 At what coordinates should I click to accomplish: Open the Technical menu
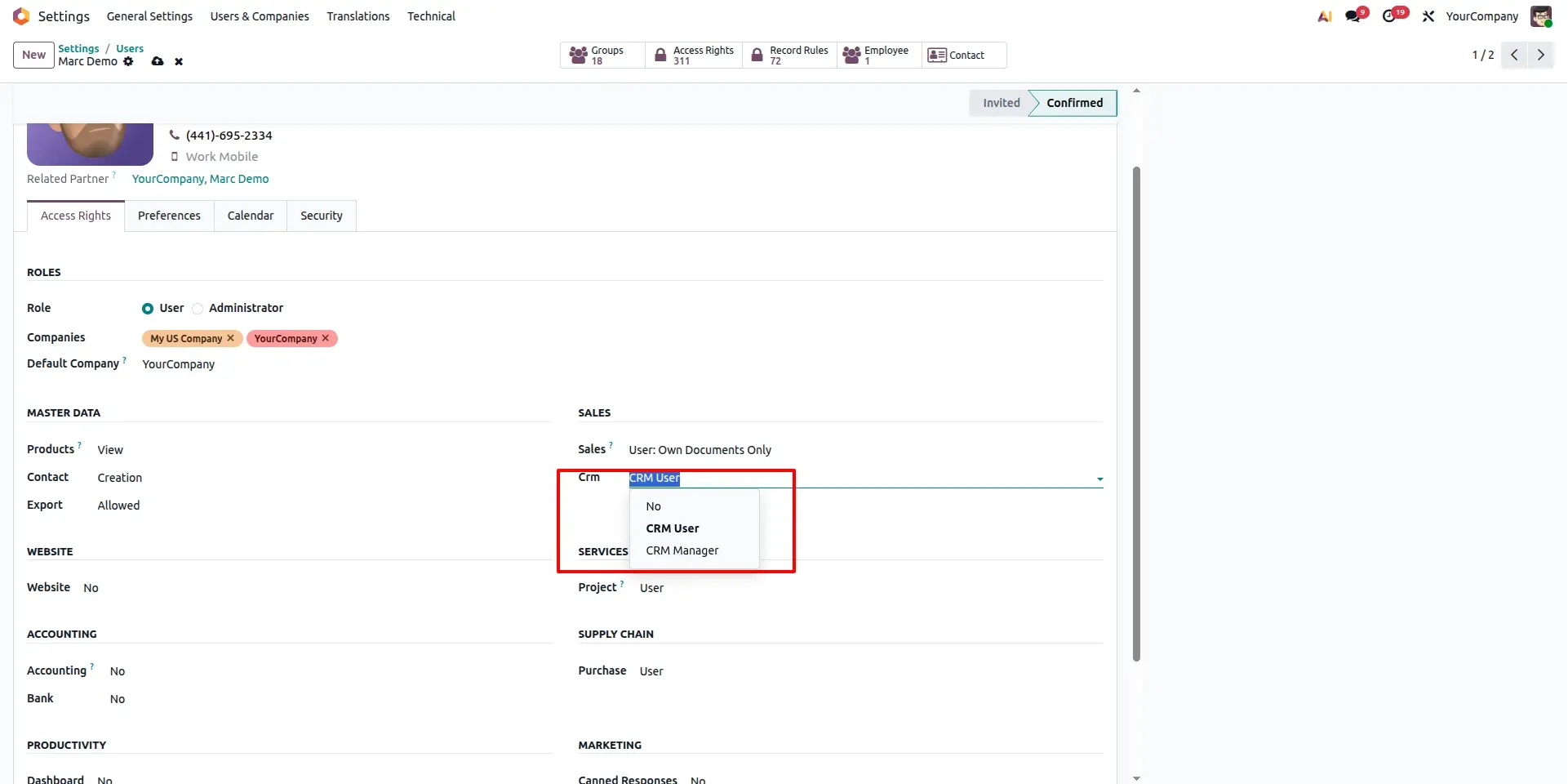point(431,16)
